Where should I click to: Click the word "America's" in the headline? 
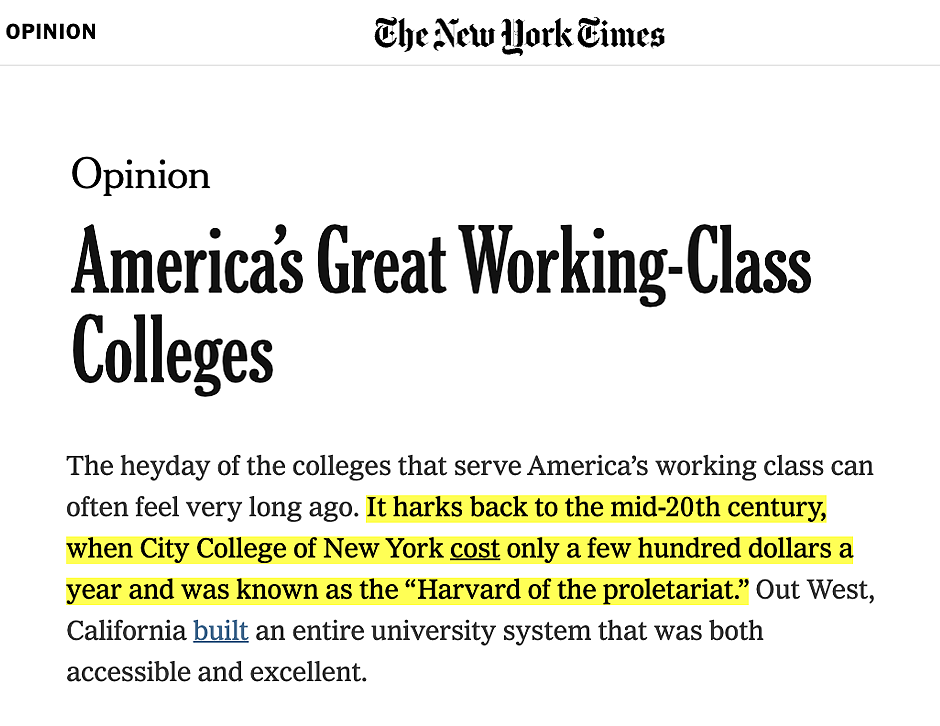[188, 260]
